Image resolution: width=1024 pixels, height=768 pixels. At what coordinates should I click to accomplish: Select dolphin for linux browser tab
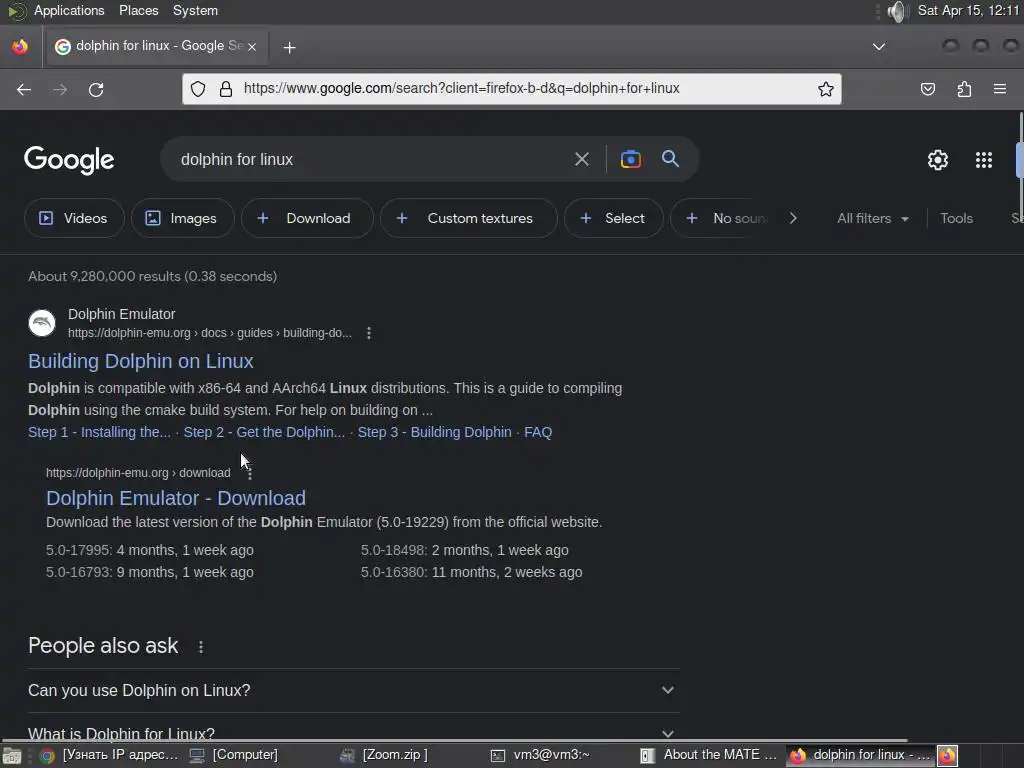[x=157, y=46]
